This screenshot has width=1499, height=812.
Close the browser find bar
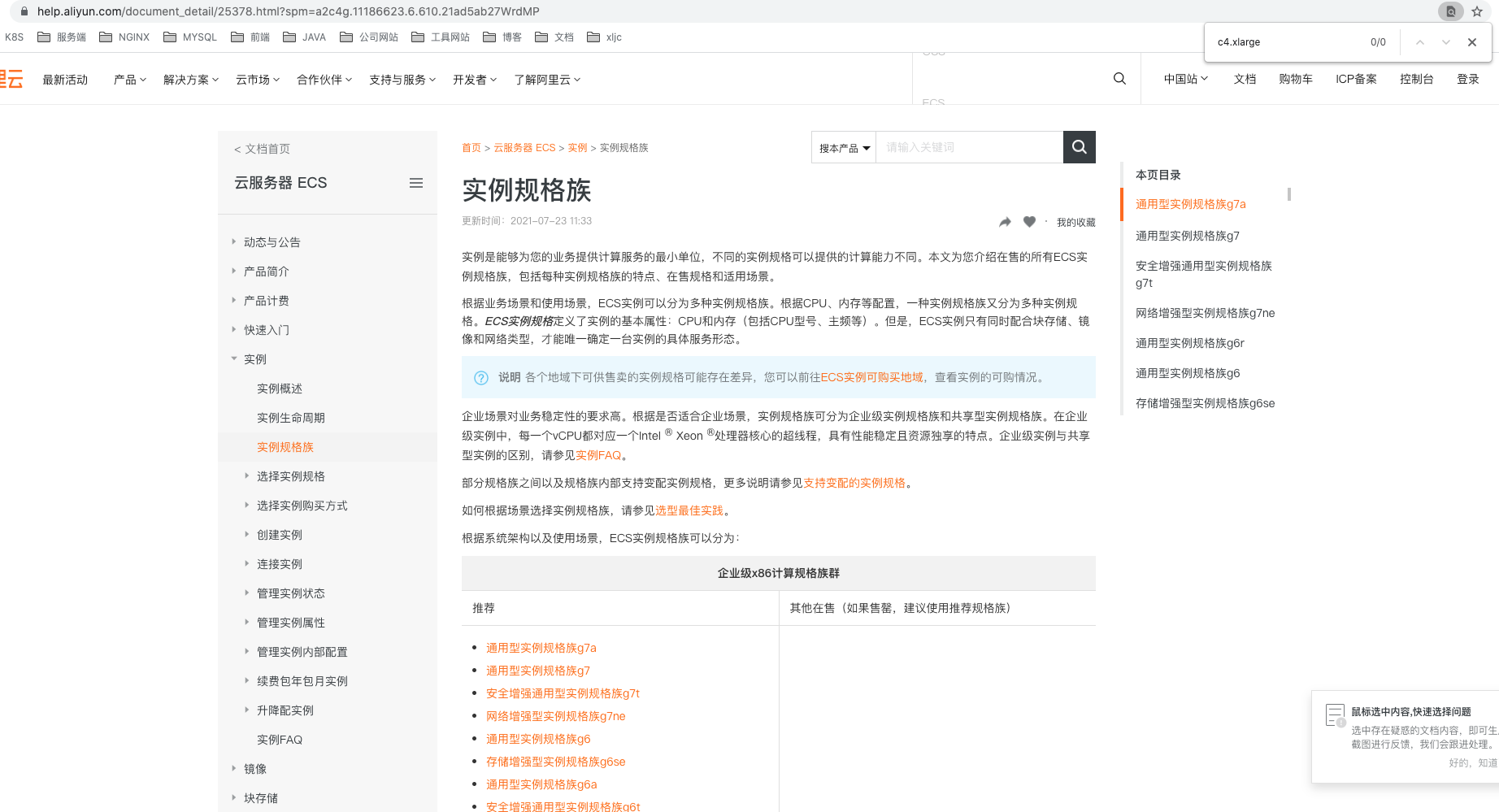point(1471,42)
